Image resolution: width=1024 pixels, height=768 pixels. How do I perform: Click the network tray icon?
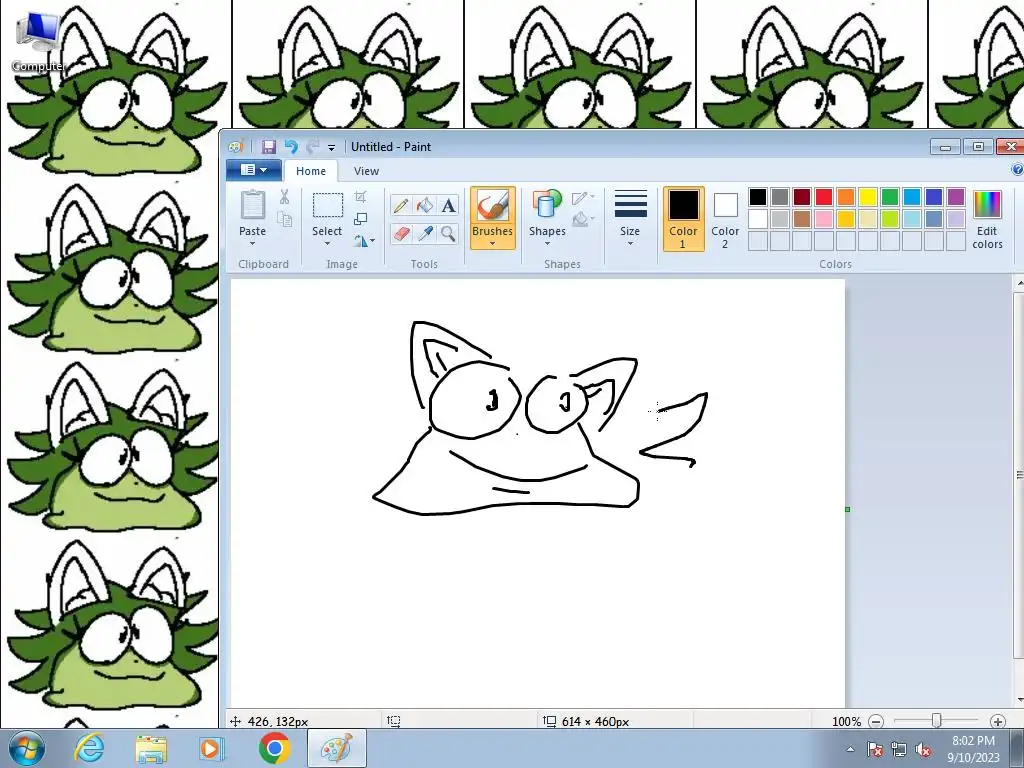[899, 749]
